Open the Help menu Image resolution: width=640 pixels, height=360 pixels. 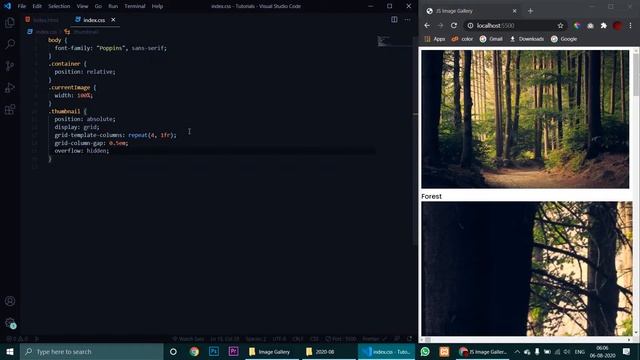click(157, 6)
